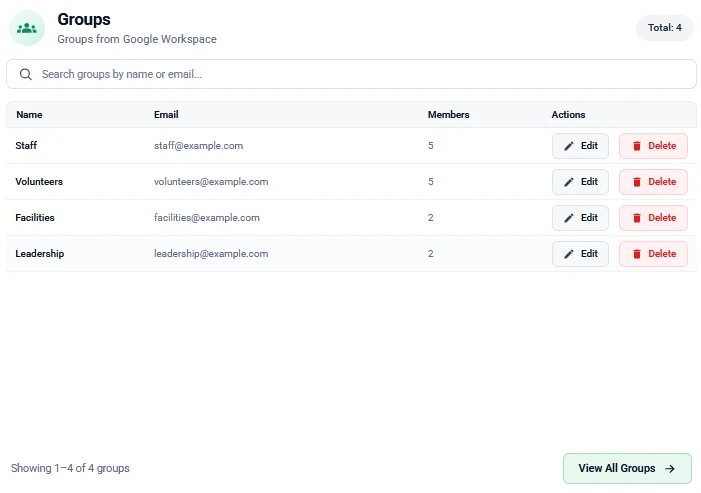Click the trash icon in Staff row
Viewport: 701px width, 493px height.
point(637,146)
